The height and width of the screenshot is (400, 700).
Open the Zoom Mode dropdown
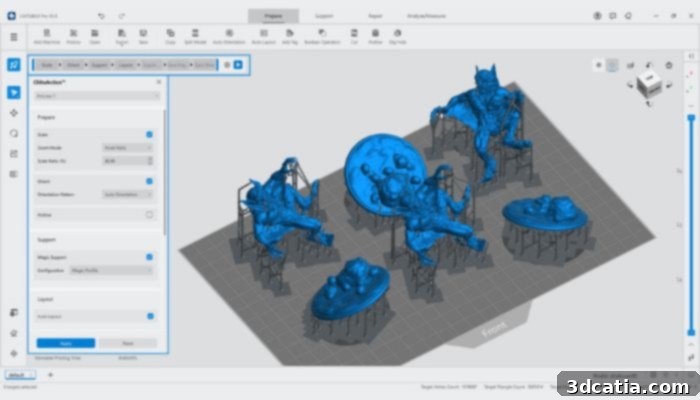128,148
